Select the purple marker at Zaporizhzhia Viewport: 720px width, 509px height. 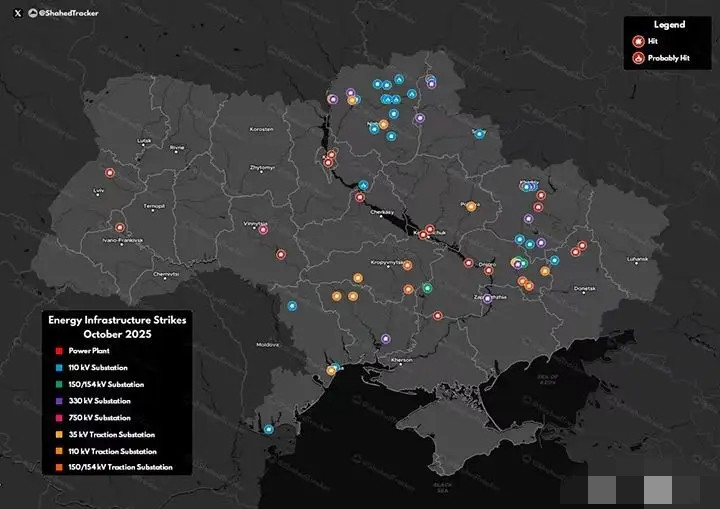click(x=487, y=299)
